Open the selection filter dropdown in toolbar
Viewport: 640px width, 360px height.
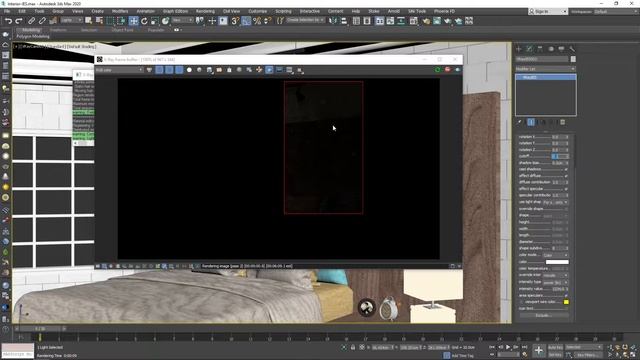pos(72,20)
